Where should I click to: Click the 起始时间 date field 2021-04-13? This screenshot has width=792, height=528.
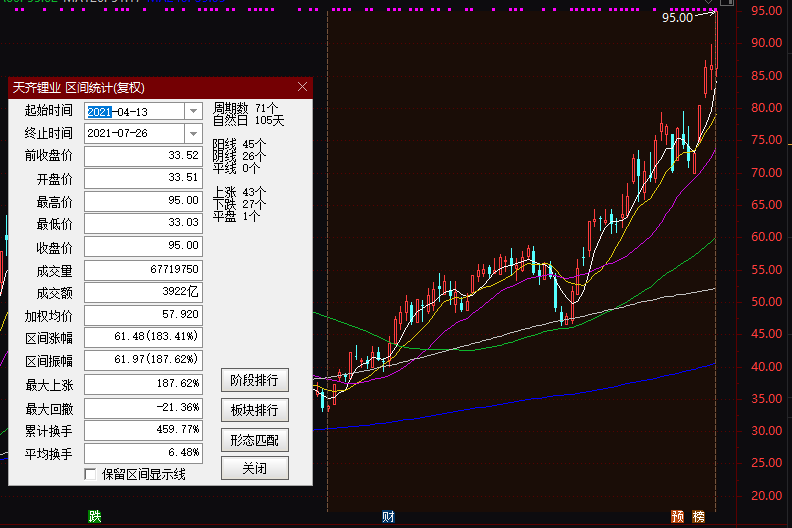[133, 111]
